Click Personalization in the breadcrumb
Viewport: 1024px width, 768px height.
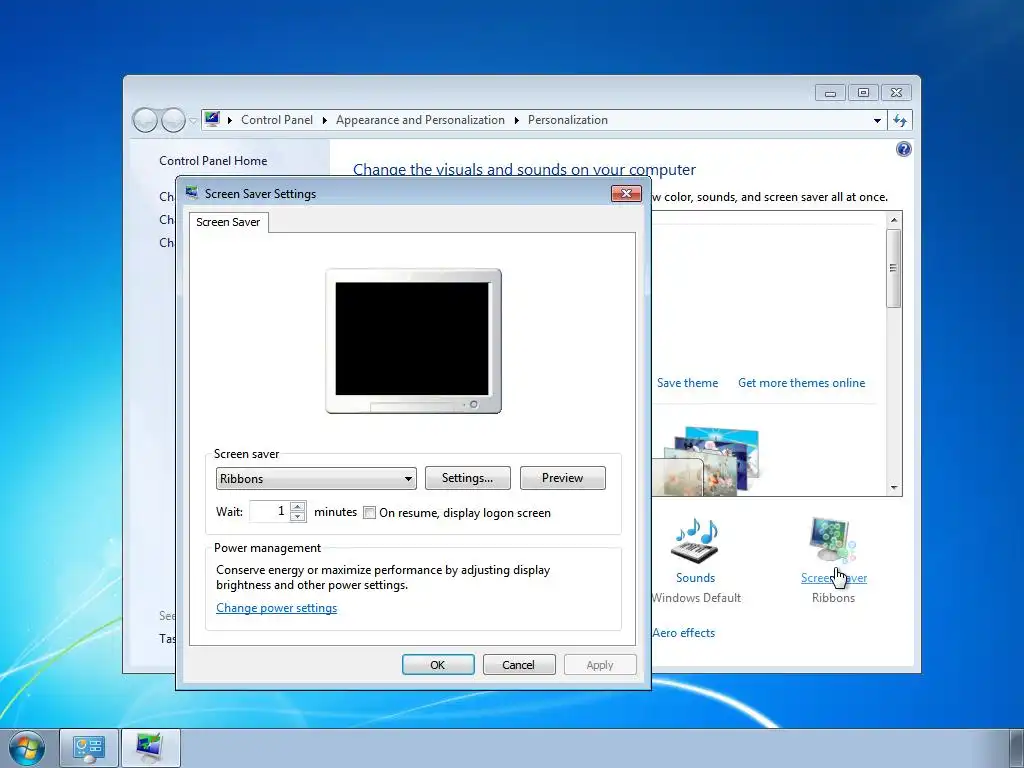(x=568, y=120)
